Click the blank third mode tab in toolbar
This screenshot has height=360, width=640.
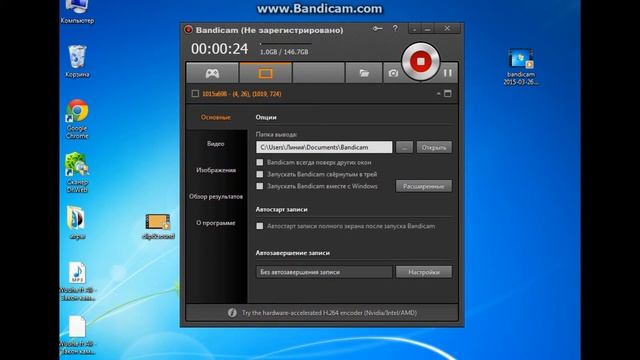click(x=318, y=73)
